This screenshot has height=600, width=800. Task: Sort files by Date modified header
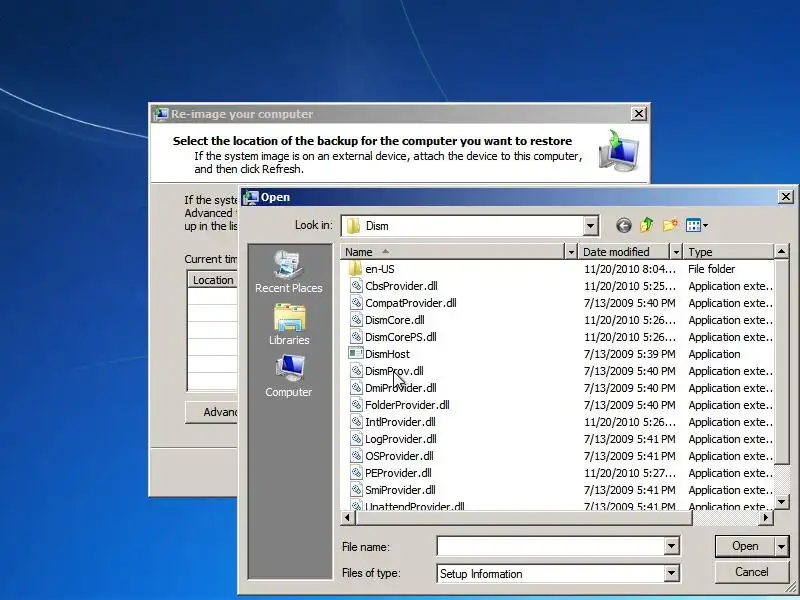point(624,252)
